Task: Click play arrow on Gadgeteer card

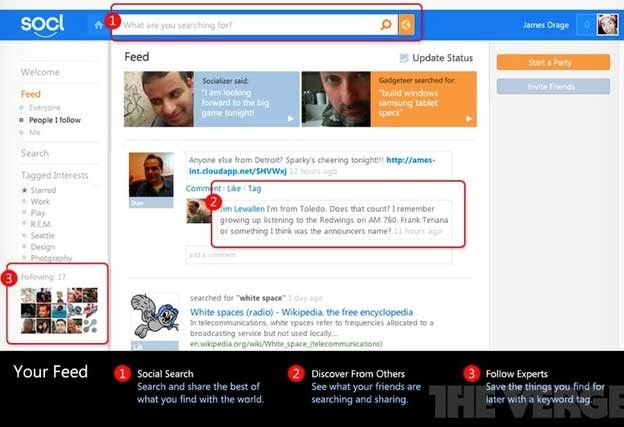Action: pos(469,119)
